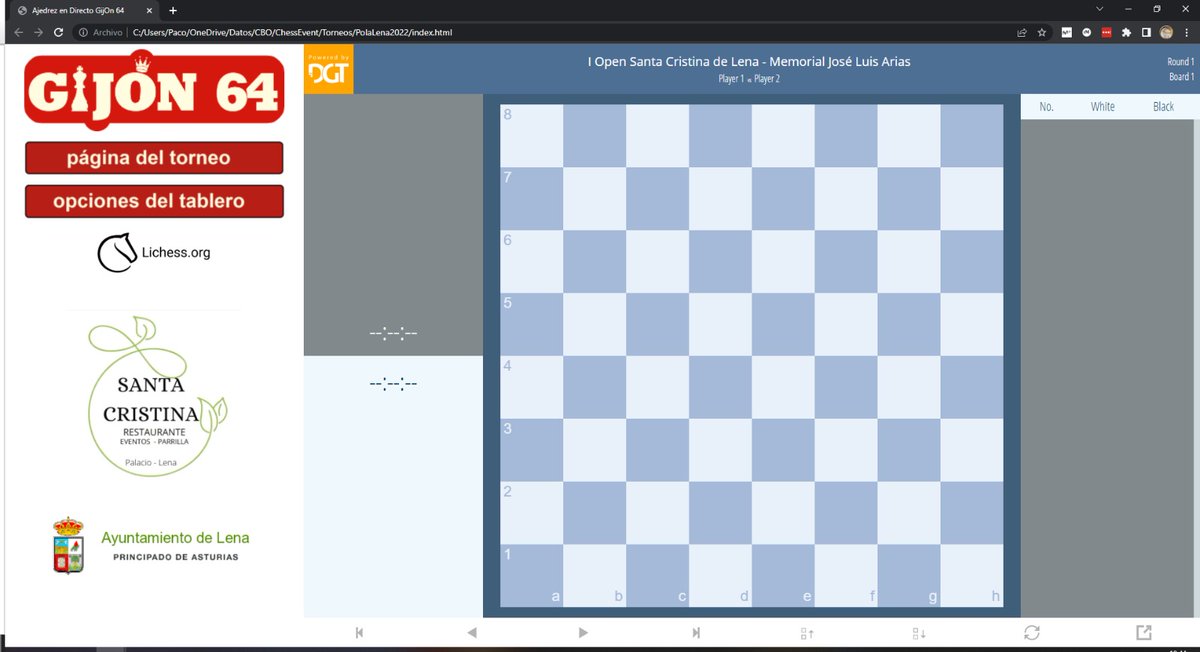1200x652 pixels.
Task: Click the 'Round 1' label
Action: (x=1180, y=62)
